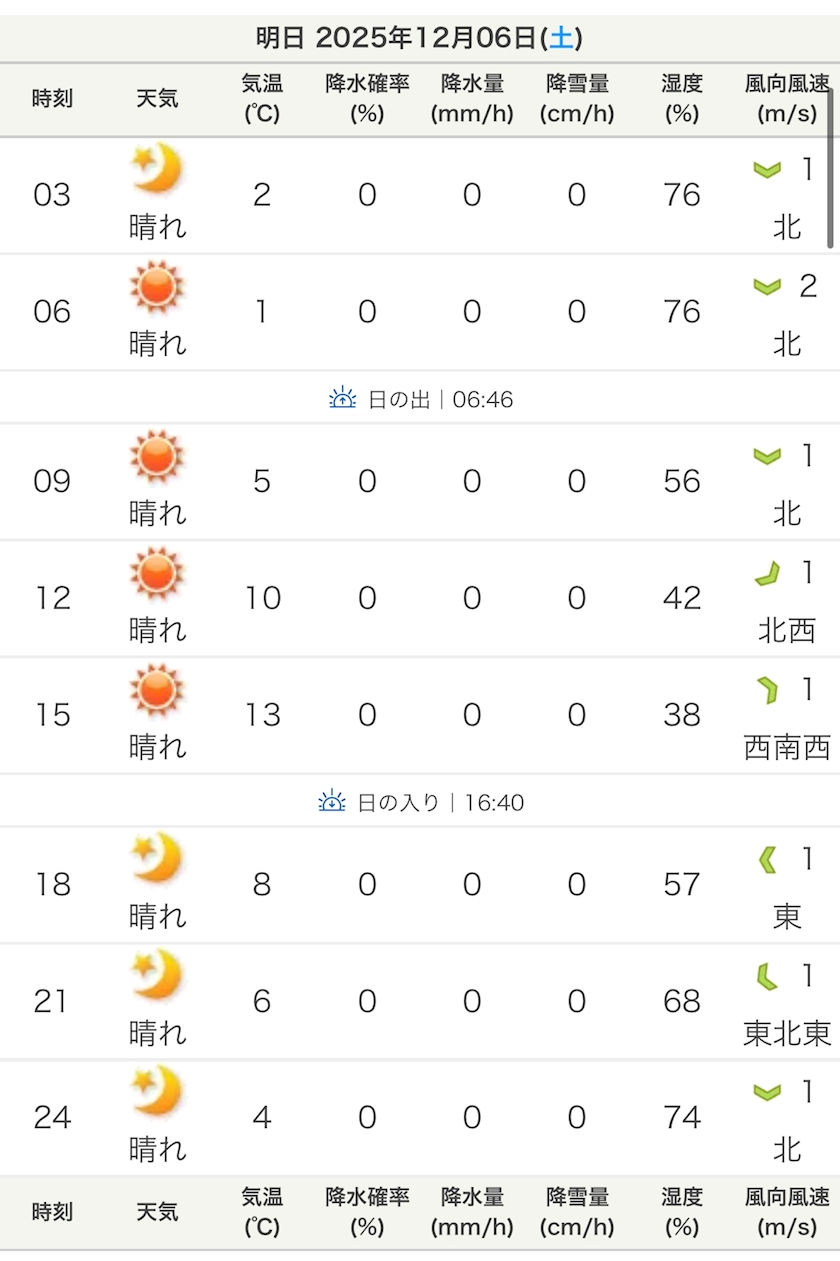Click the vertical scrollbar on right edge
Screen dimensions: 840x1261
click(x=830, y=170)
